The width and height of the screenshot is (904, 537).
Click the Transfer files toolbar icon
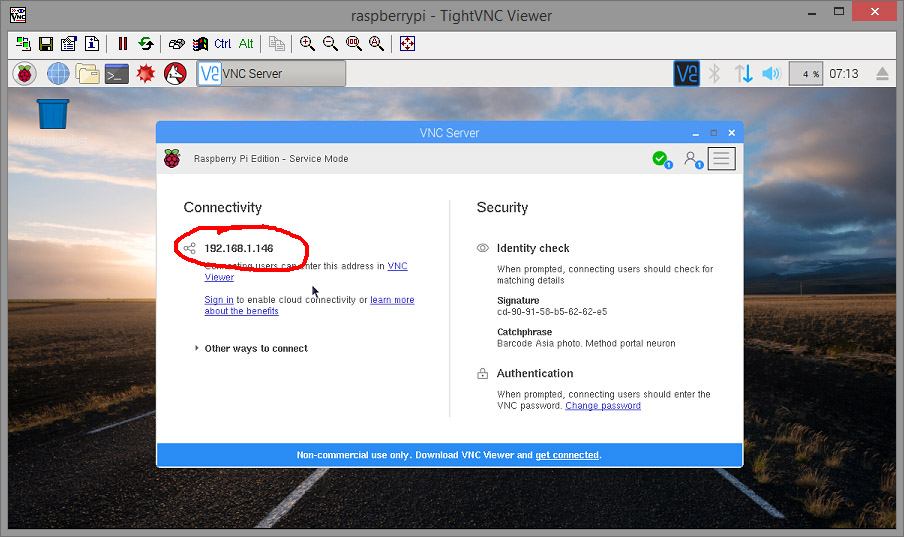[x=277, y=44]
